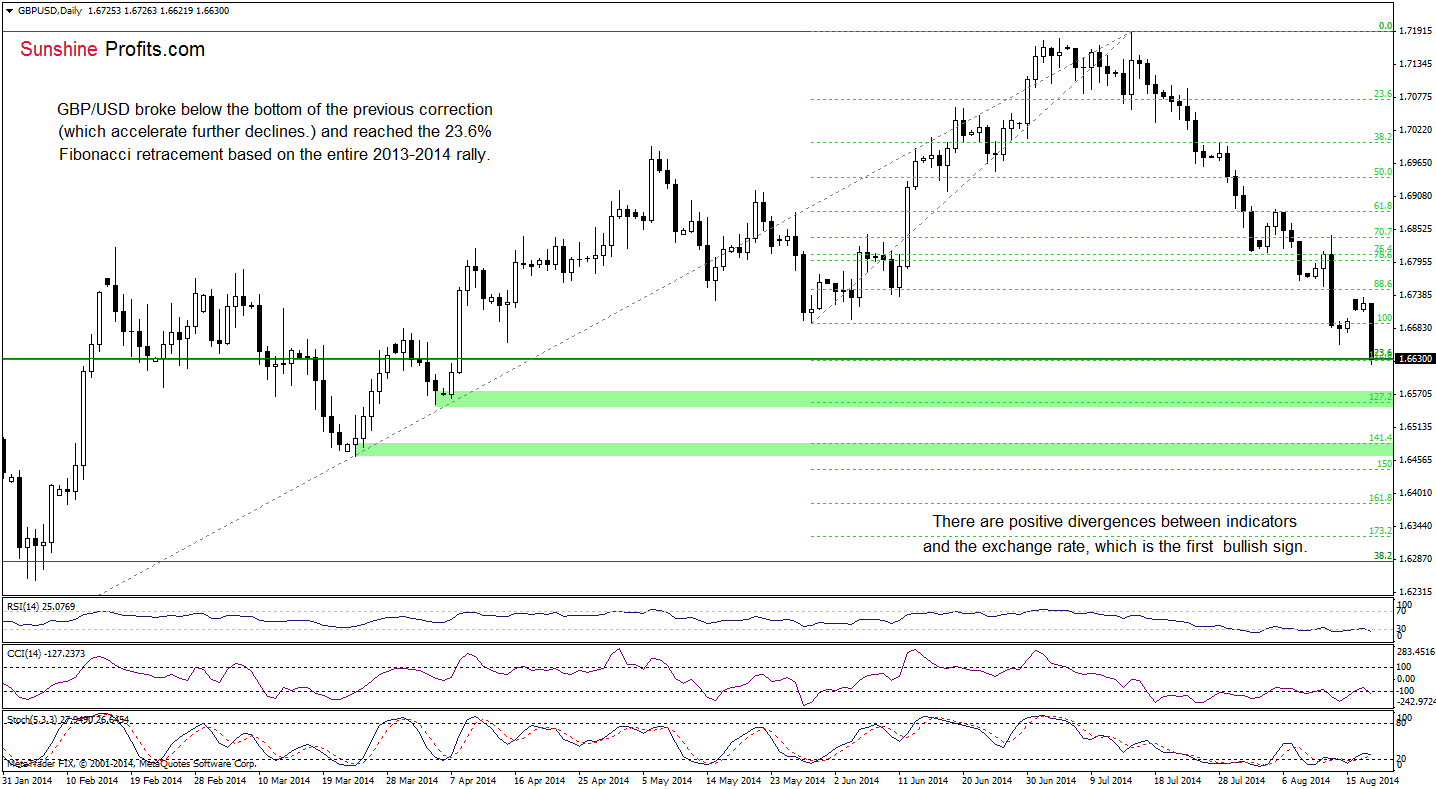
Task: Click the GBPUSD,Daily chart title text
Action: (50, 9)
